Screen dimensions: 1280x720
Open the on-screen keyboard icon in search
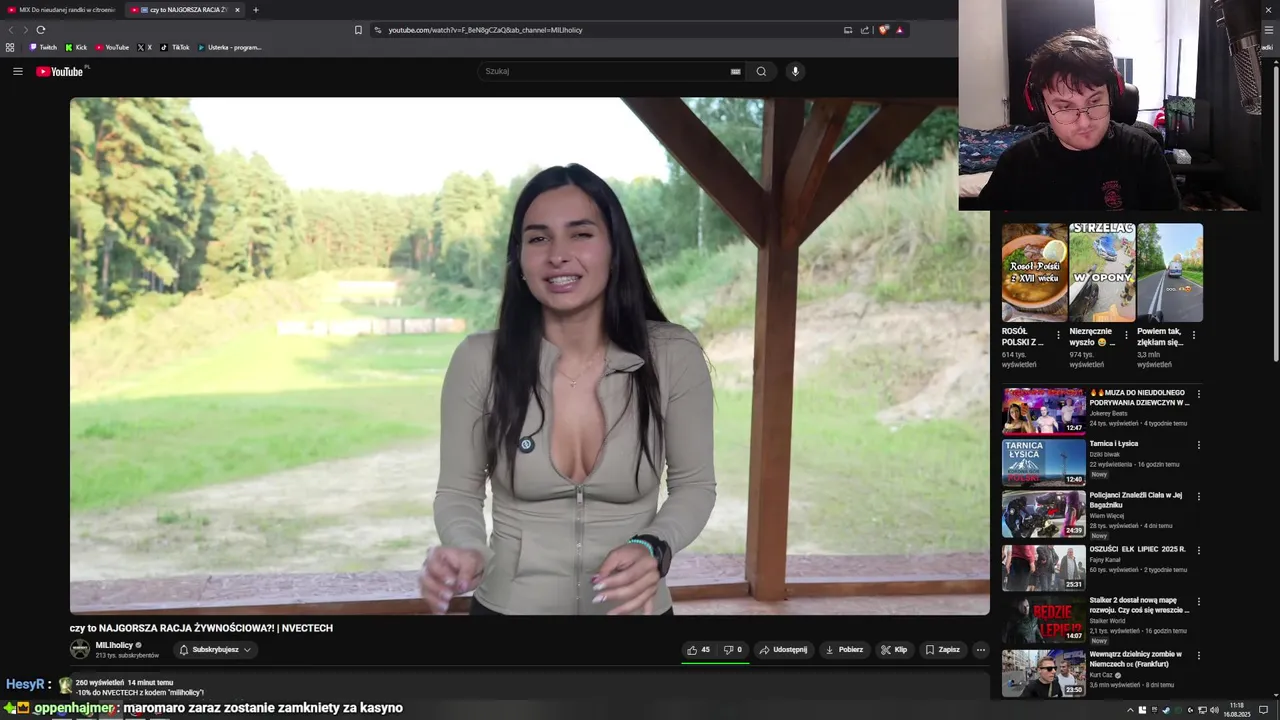click(x=735, y=71)
